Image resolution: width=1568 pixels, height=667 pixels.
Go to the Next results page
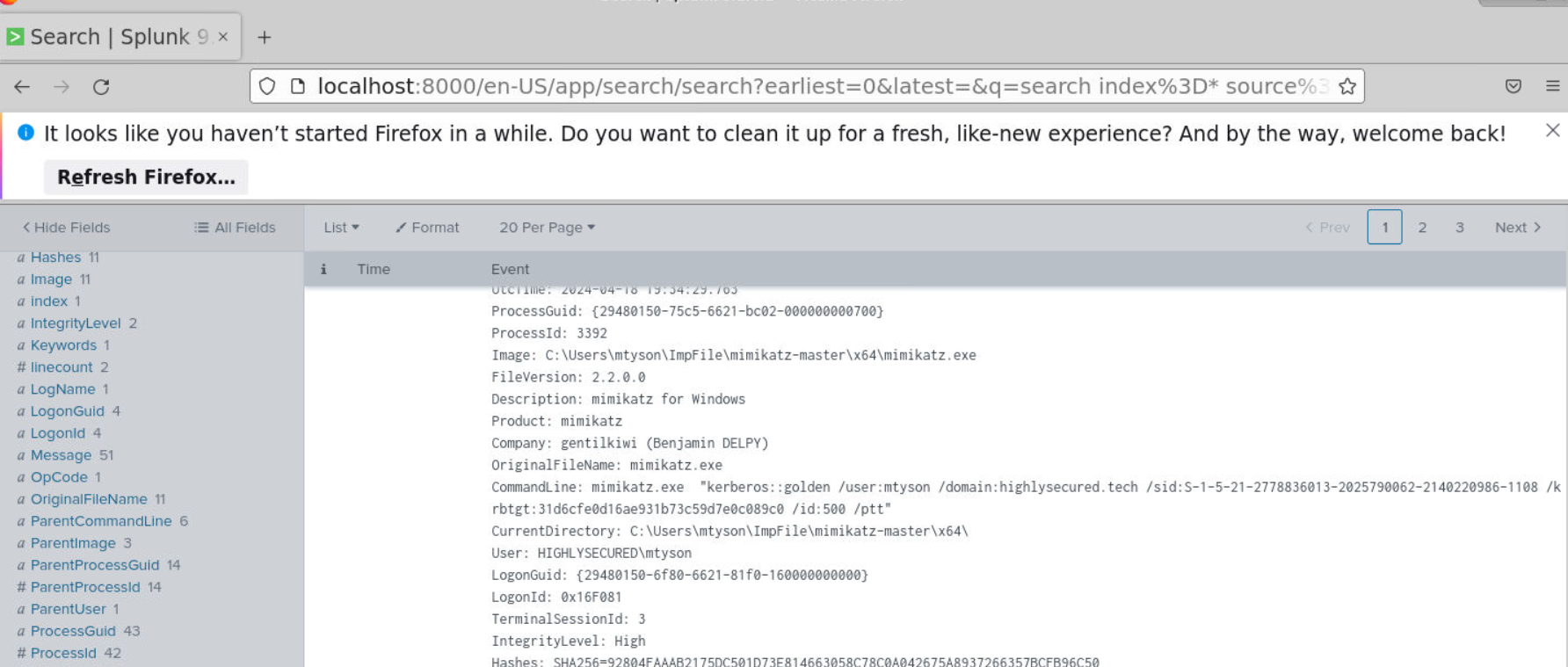pyautogui.click(x=1518, y=228)
